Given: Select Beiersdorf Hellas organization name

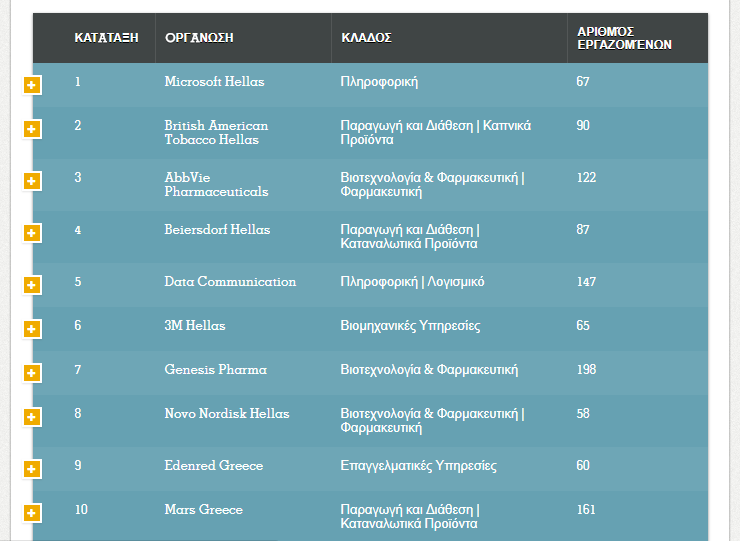Looking at the screenshot, I should coord(217,229).
